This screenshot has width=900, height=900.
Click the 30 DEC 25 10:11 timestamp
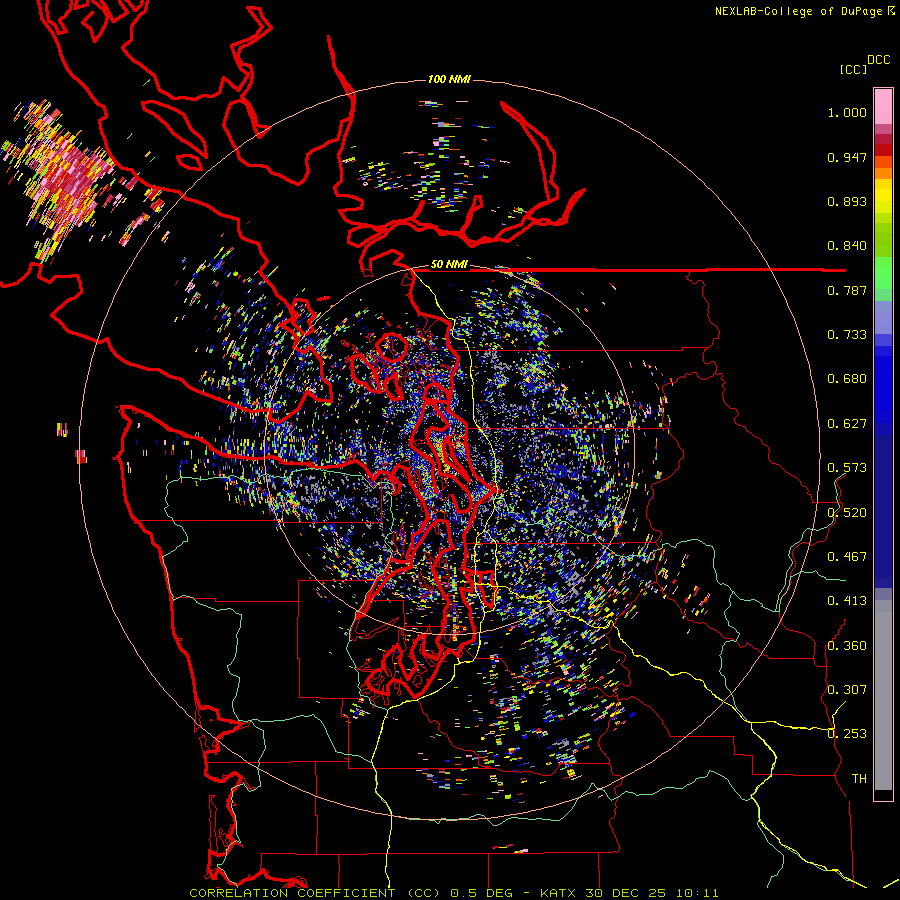(652, 893)
